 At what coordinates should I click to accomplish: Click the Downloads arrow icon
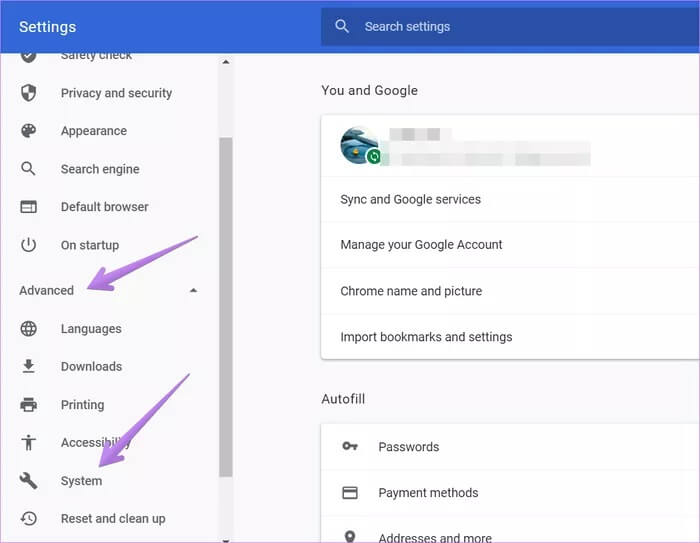click(29, 366)
